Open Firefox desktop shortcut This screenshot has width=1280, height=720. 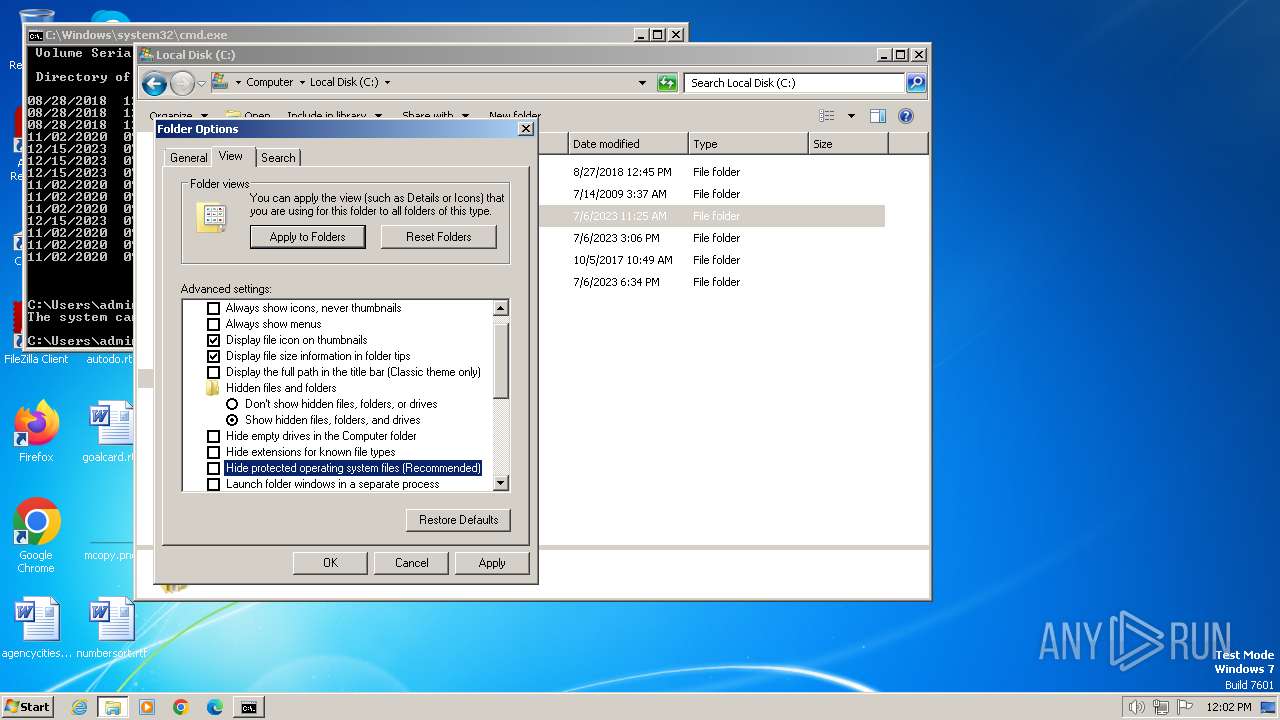click(x=36, y=432)
